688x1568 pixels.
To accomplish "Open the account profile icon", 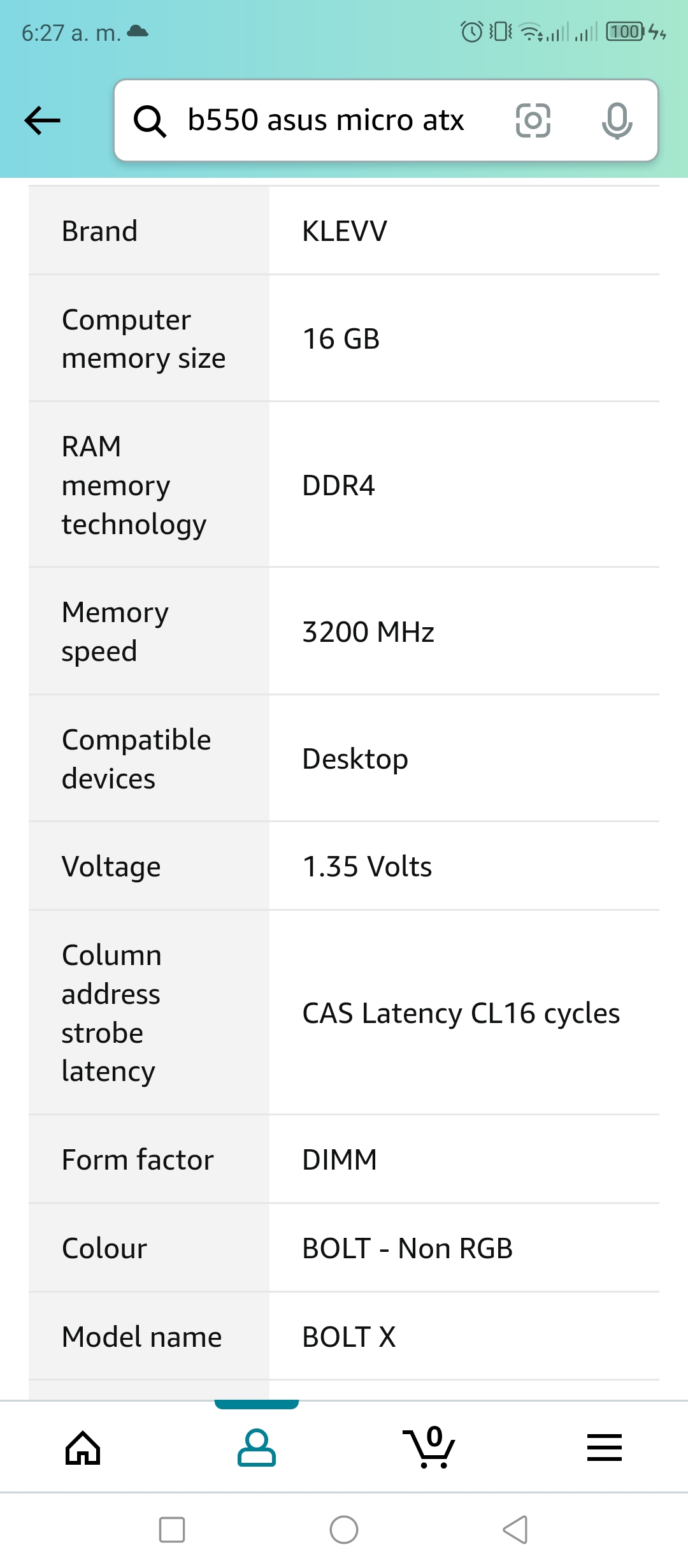I will click(257, 1448).
